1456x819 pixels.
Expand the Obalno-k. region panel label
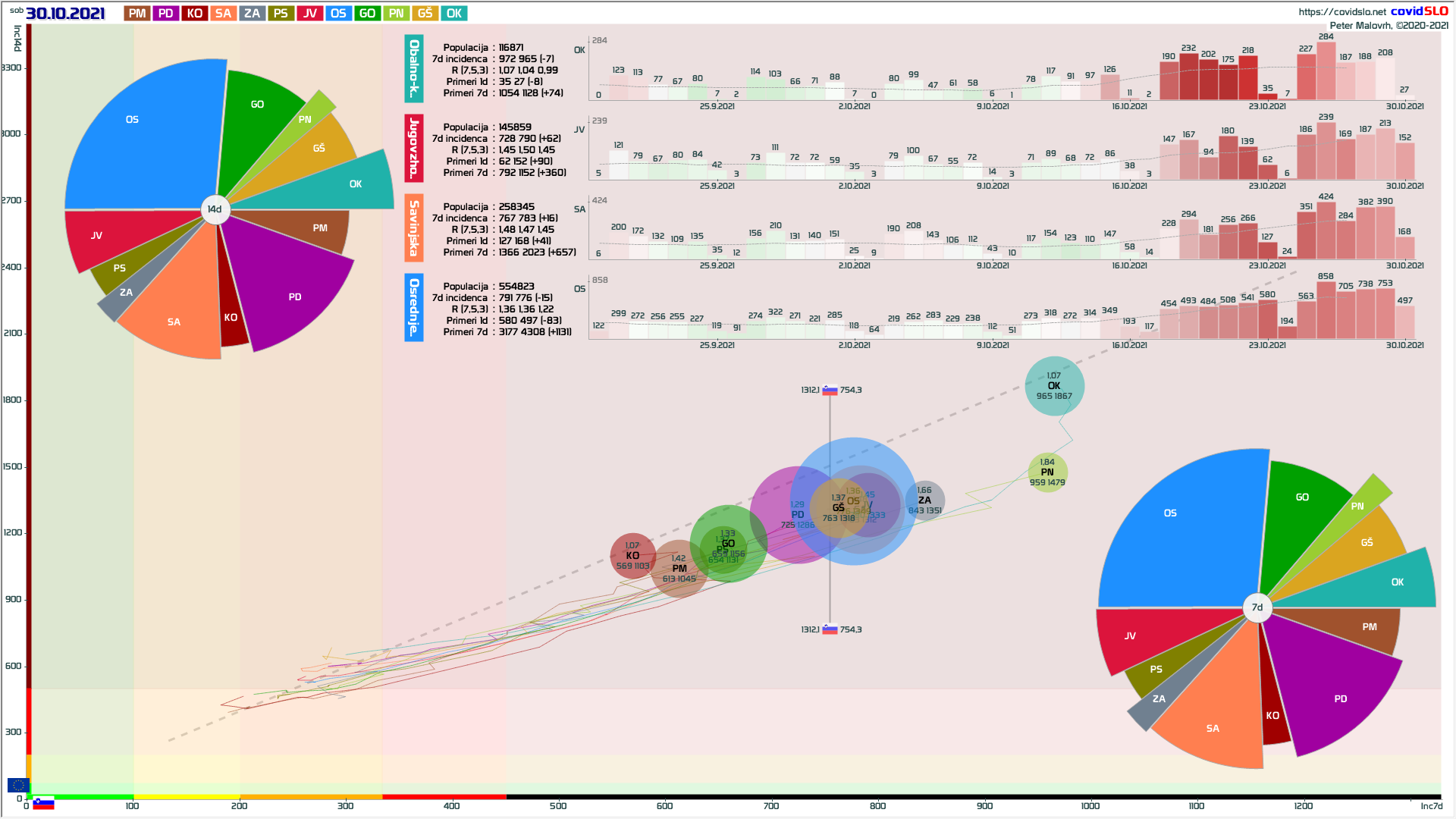coord(414,69)
